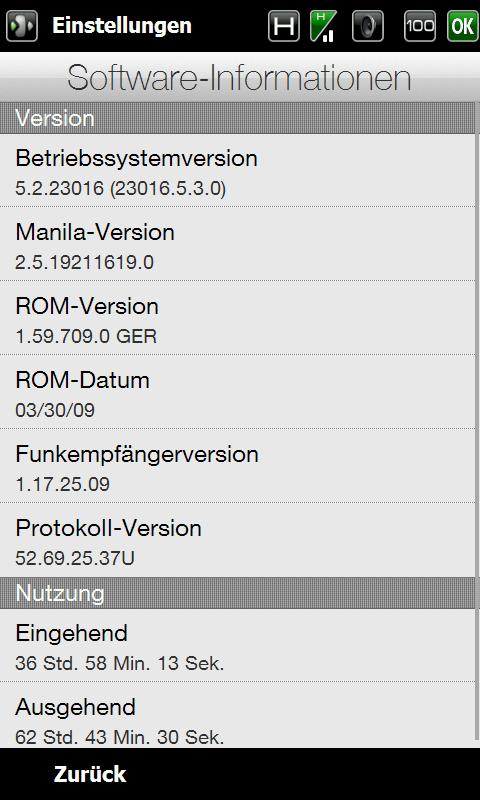Tap the HSDPA 'H' data connection icon

[x=284, y=26]
